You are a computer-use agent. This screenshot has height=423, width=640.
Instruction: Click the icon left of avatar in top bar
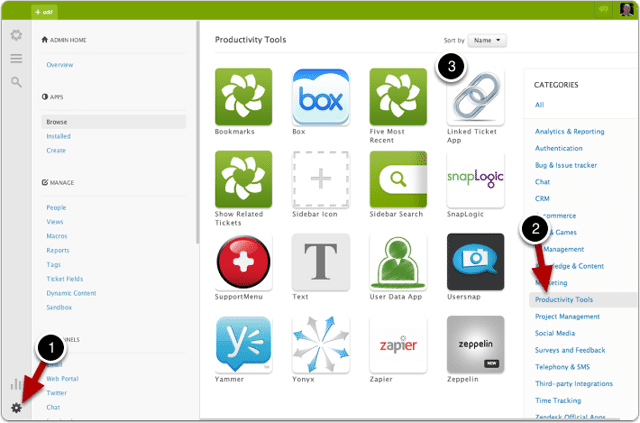[603, 9]
